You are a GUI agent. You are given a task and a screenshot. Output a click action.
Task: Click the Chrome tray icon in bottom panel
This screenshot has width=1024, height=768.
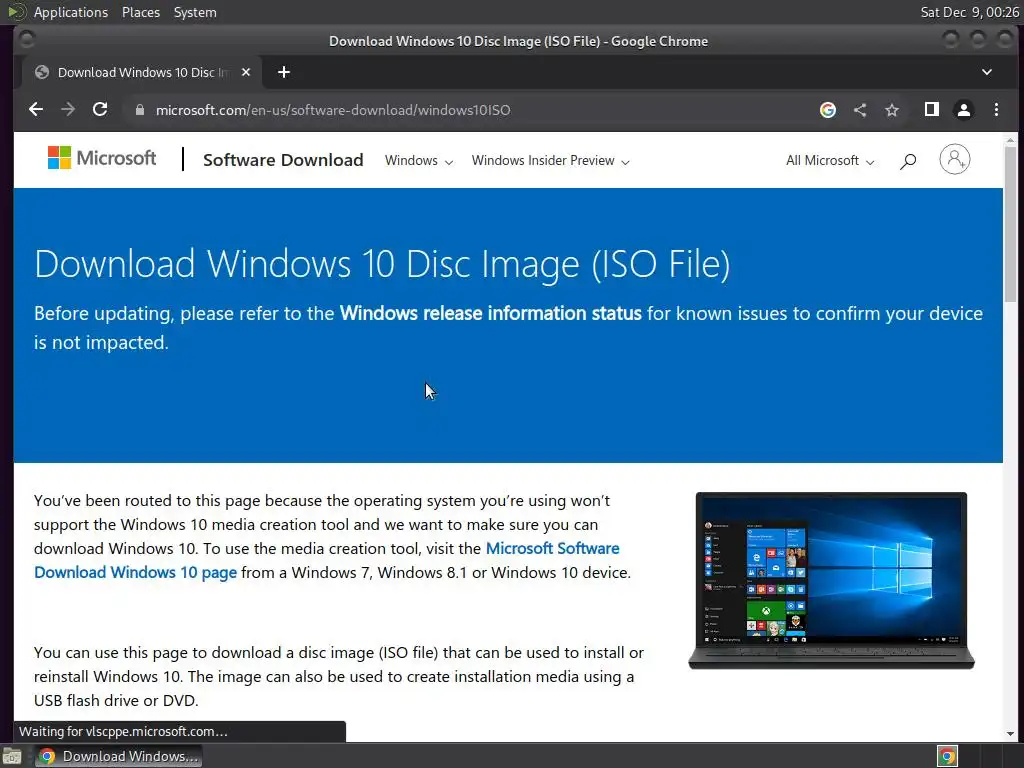click(947, 756)
